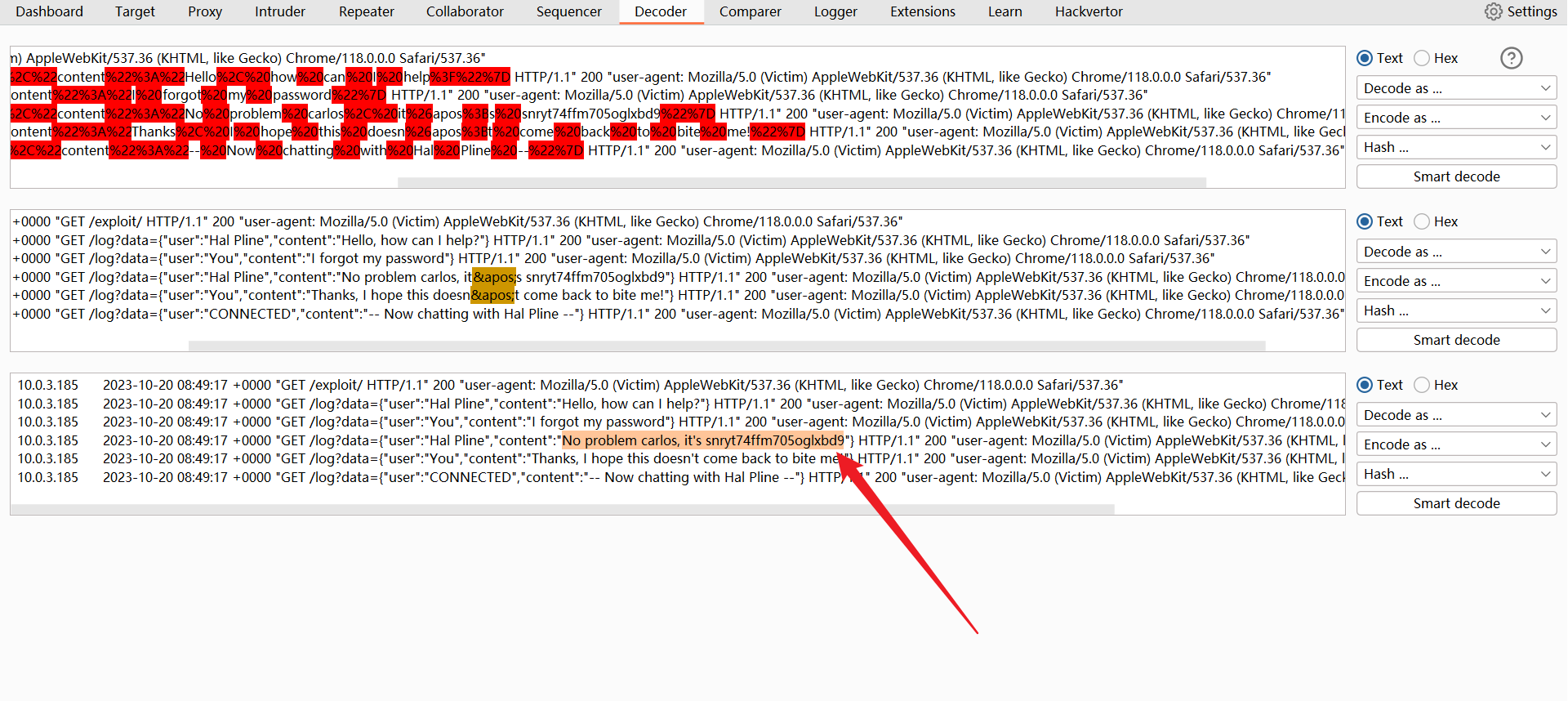The image size is (1568, 701).
Task: Select Text radio in the top decoder panel
Action: click(1365, 58)
